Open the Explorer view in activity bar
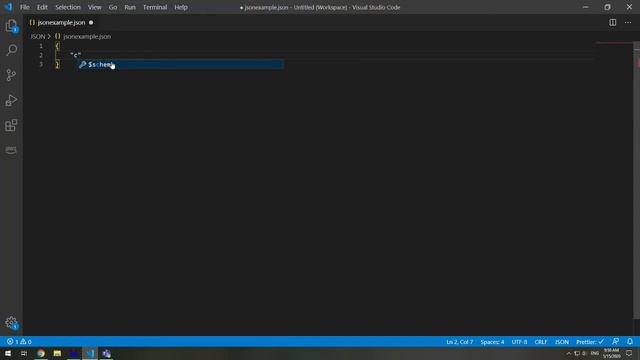 [x=11, y=26]
